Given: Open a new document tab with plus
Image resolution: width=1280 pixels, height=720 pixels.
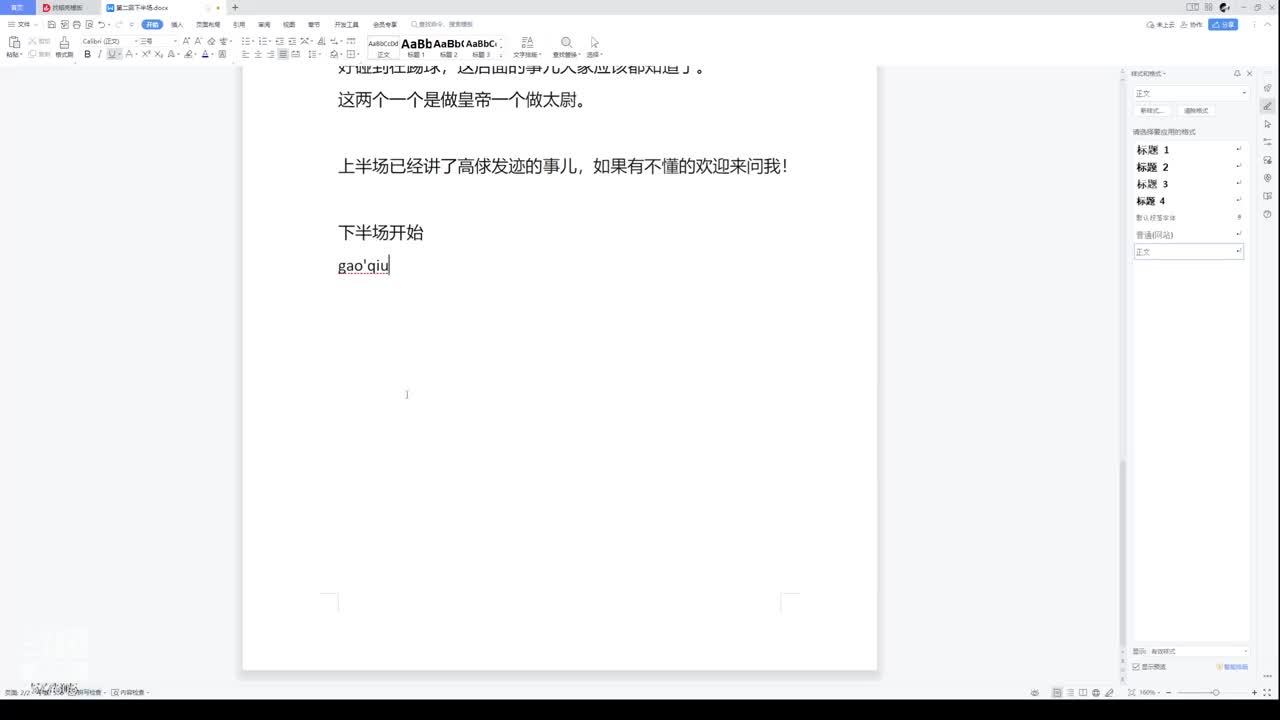Looking at the screenshot, I should click(235, 7).
